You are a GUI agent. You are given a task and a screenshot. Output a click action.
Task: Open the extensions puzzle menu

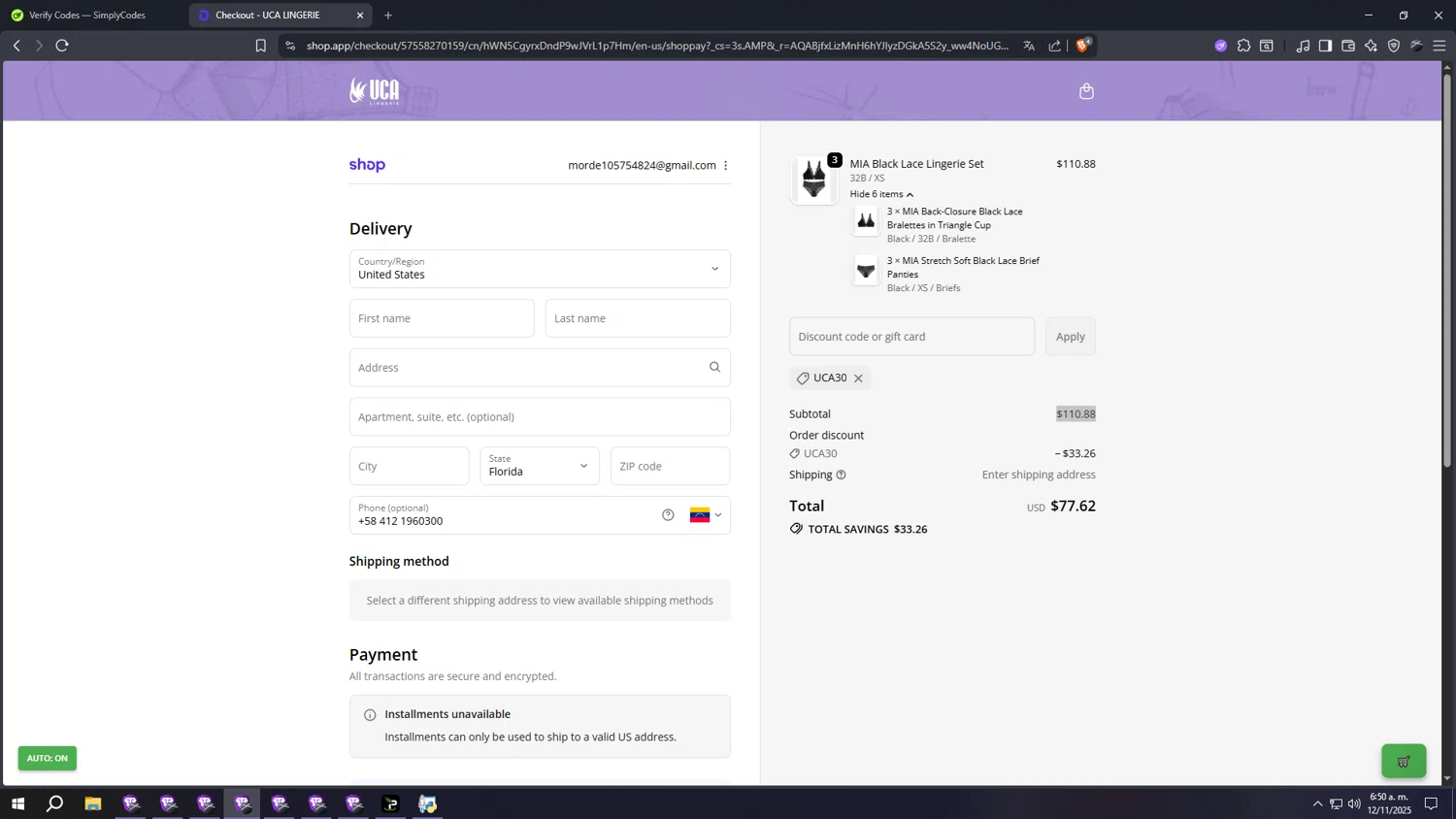coord(1243,46)
